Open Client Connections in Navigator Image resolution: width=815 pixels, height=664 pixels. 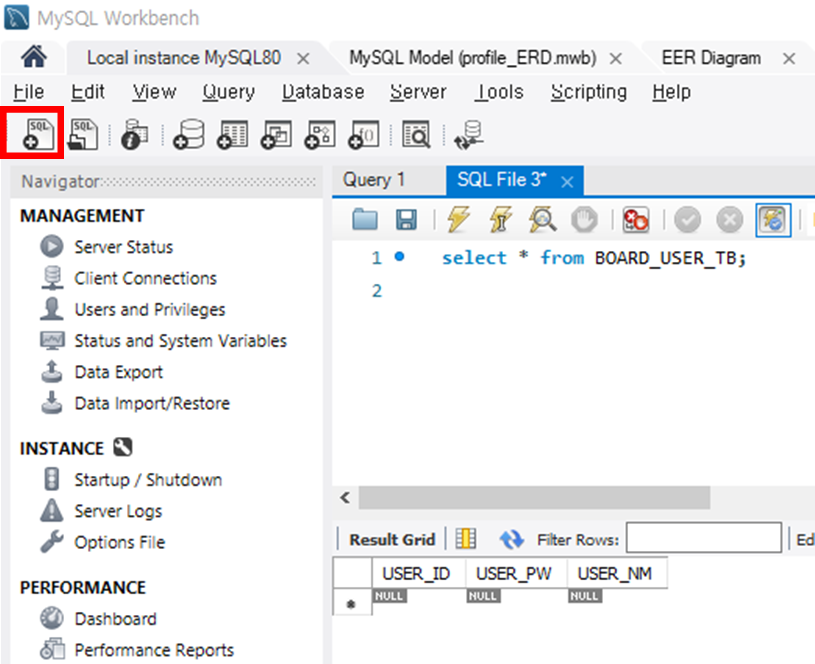(146, 278)
